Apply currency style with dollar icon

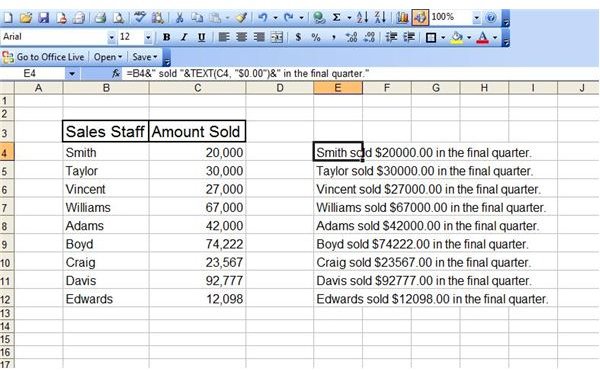pos(298,37)
